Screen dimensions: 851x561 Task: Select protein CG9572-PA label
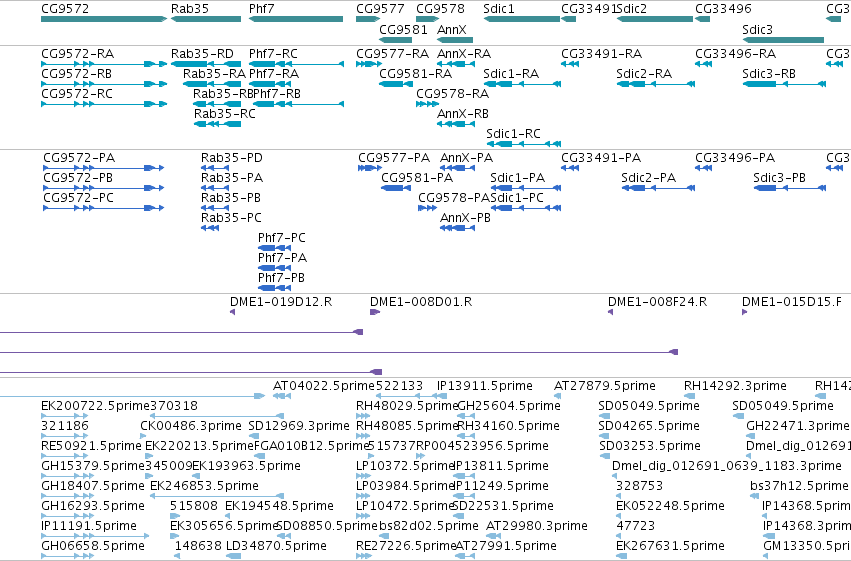[x=79, y=158]
